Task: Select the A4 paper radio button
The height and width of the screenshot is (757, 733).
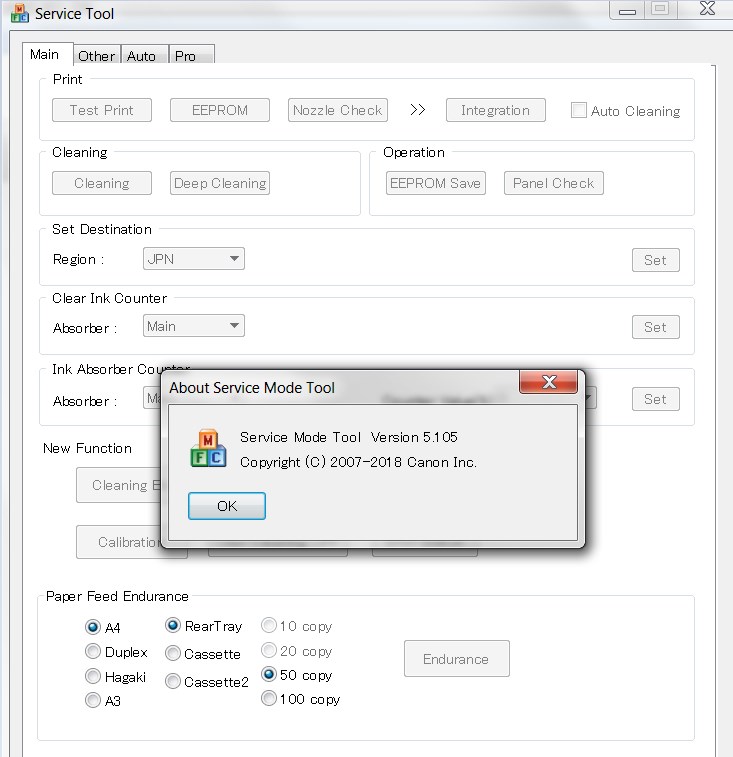Action: [x=93, y=627]
